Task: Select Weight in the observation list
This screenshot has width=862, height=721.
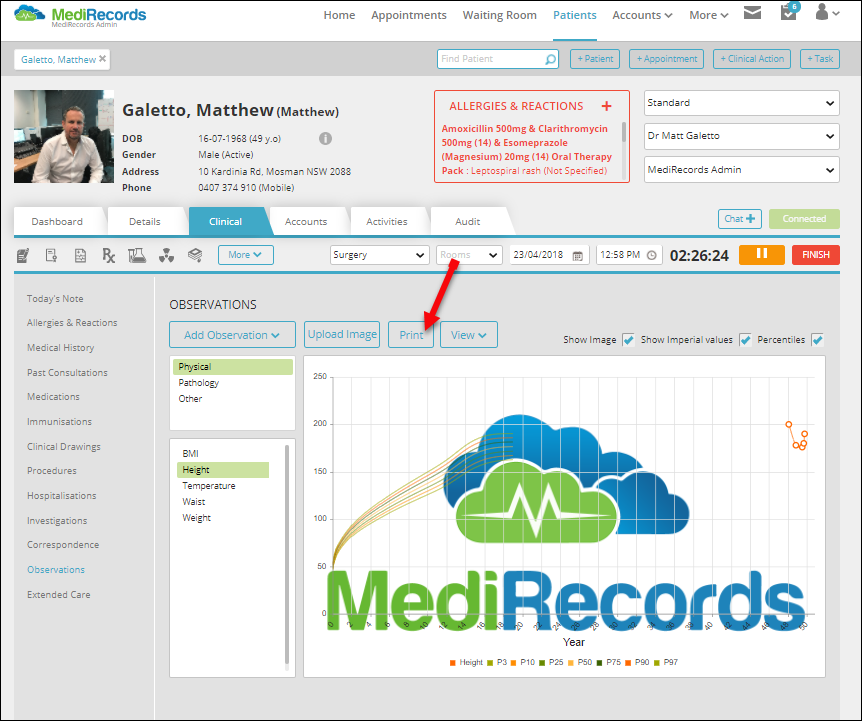Action: point(196,518)
